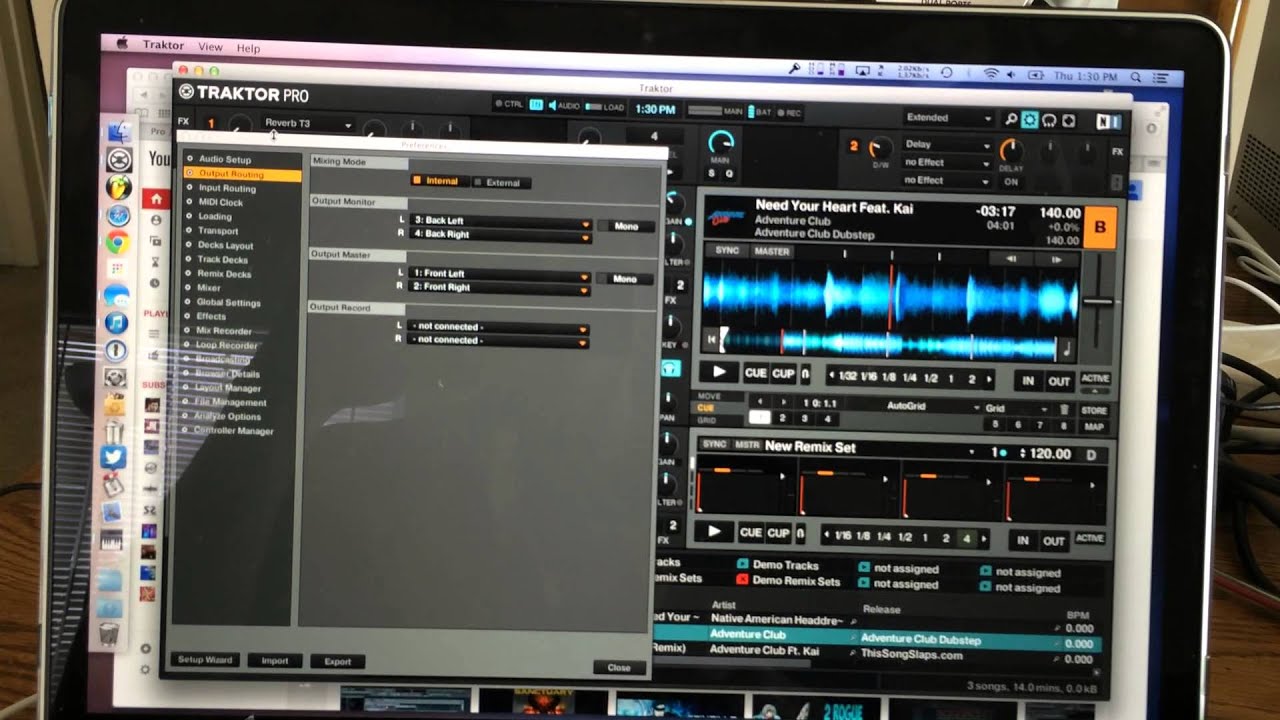1280x720 pixels.
Task: Click the Native Instruments NI logo
Action: pyautogui.click(x=1108, y=122)
